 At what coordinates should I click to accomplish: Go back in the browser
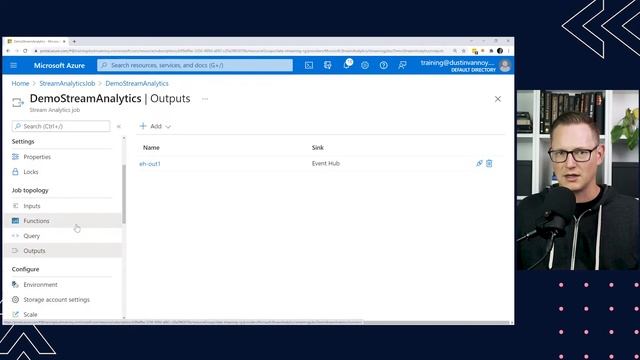(x=8, y=51)
